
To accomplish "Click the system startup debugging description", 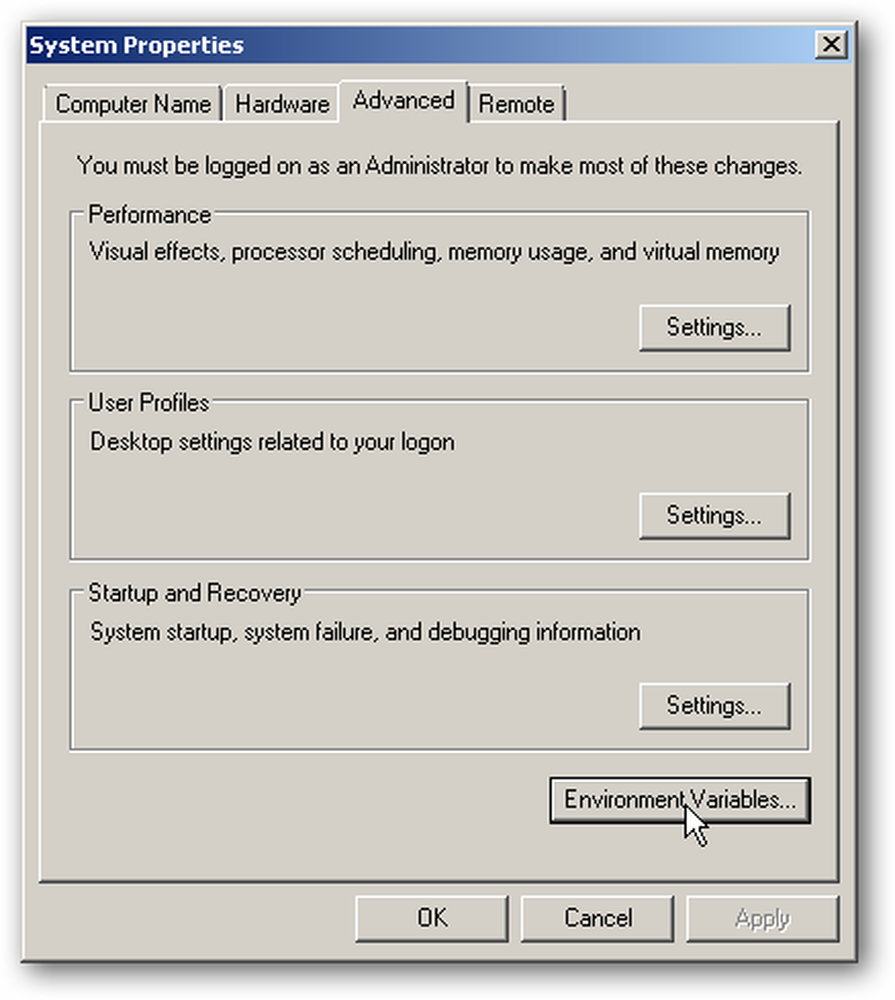I will coord(366,632).
